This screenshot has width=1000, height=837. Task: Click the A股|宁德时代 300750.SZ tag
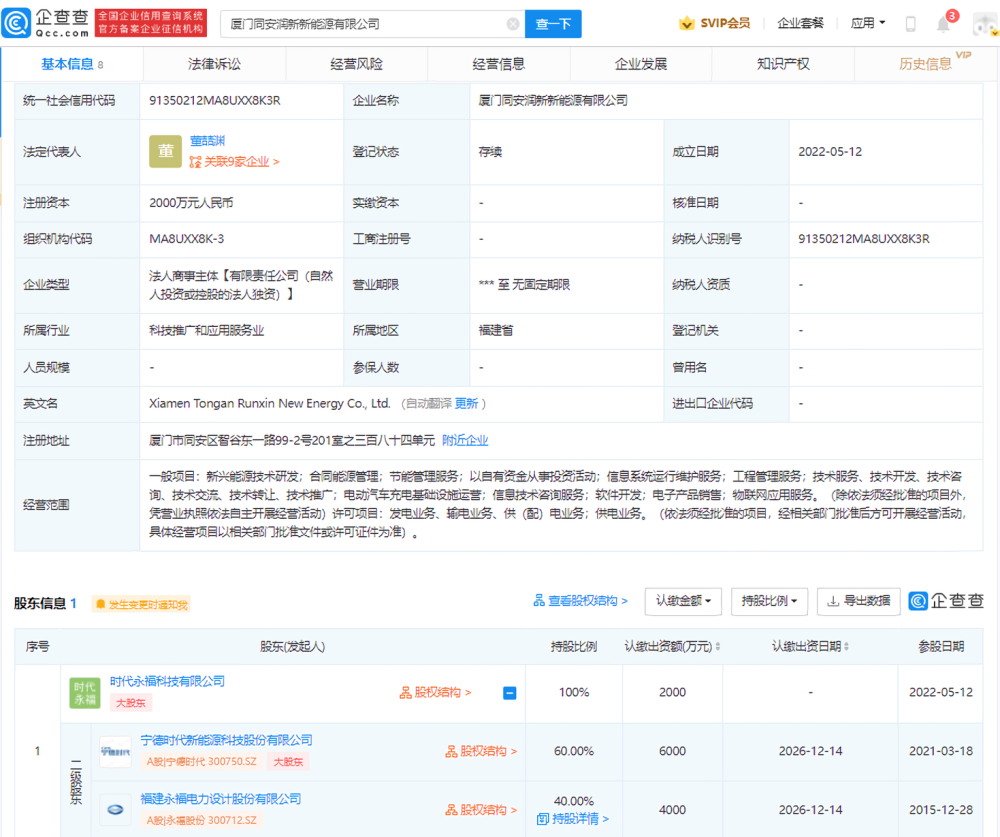pos(202,762)
